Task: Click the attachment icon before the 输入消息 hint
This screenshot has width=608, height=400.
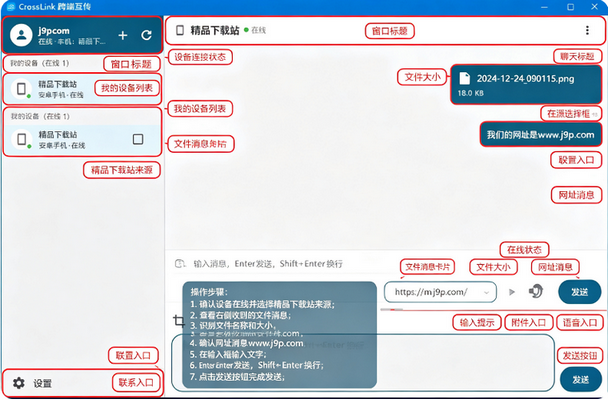Action: 180,264
